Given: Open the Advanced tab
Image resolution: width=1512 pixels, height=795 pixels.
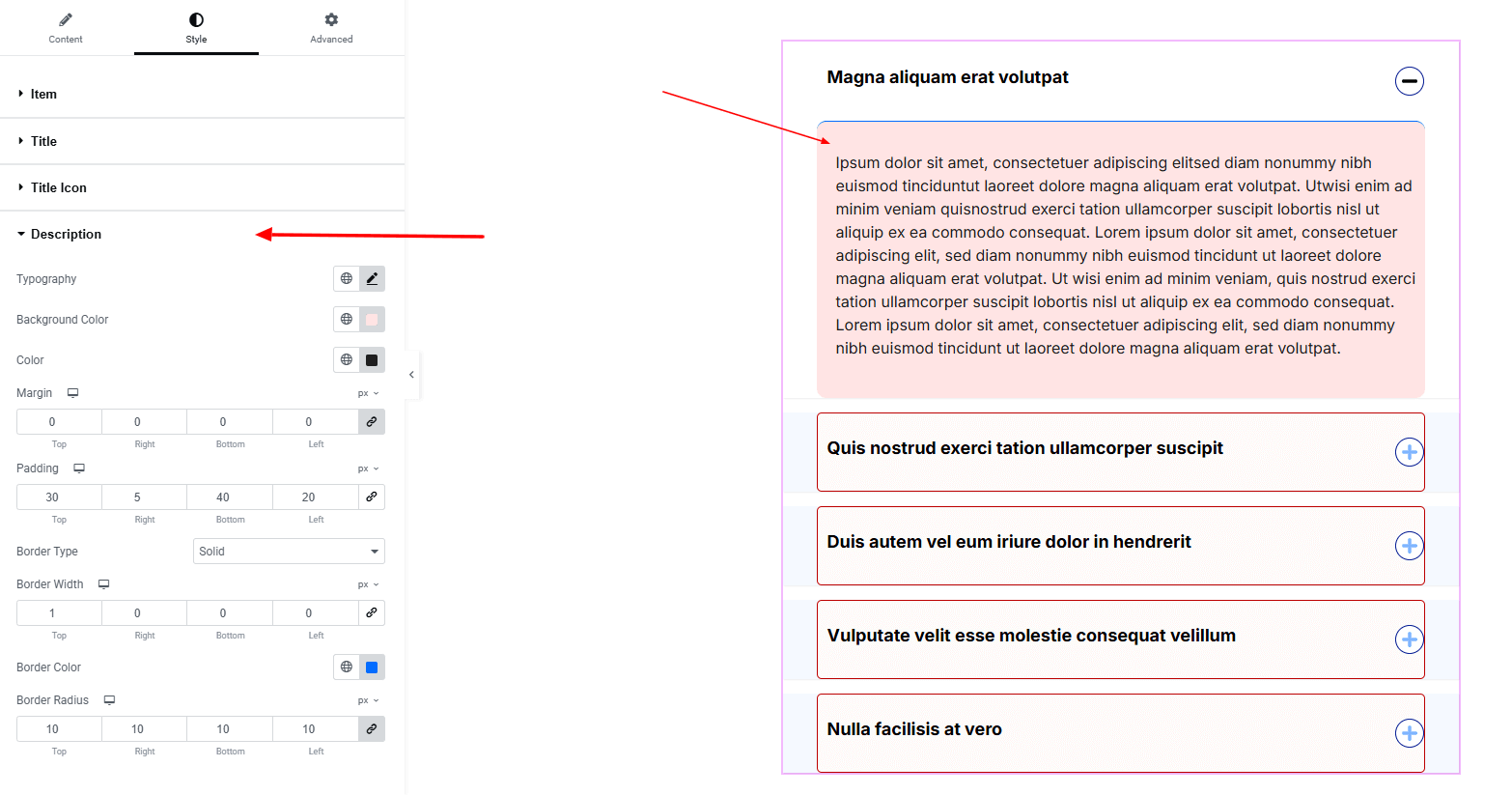Looking at the screenshot, I should [x=331, y=28].
